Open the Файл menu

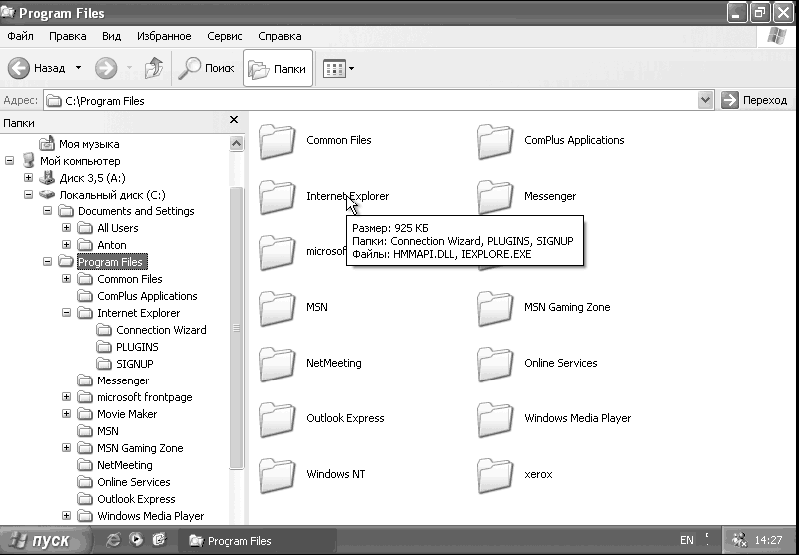[20, 36]
